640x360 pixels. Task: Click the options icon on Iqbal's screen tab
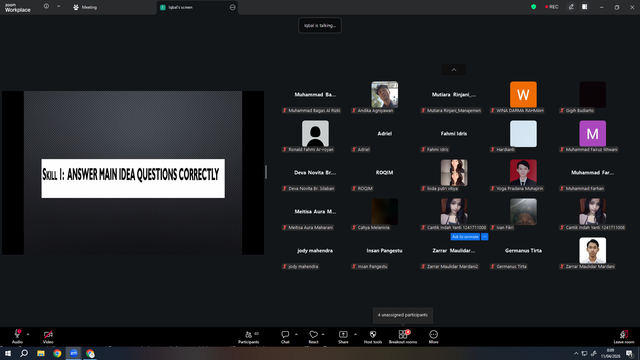tap(232, 7)
